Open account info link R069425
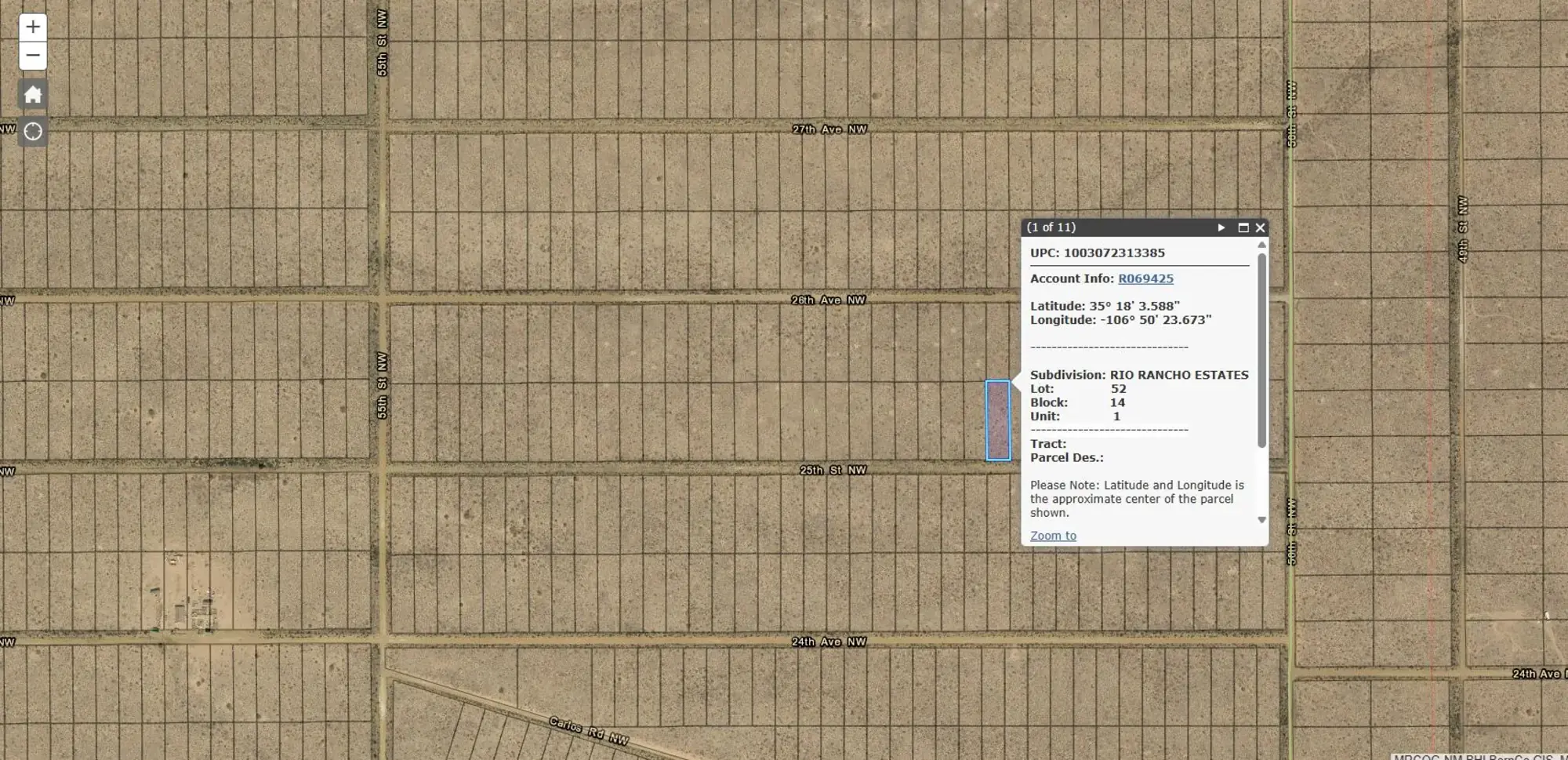This screenshot has height=760, width=1568. tap(1145, 278)
